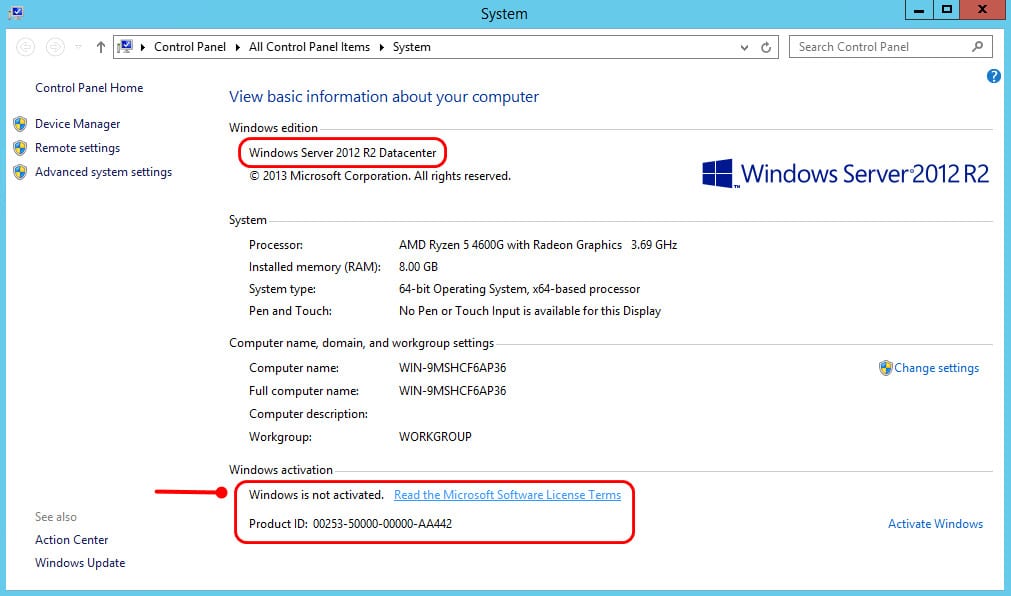Image resolution: width=1011 pixels, height=596 pixels.
Task: Open recent locations dropdown near Forward arrow
Action: [x=78, y=47]
